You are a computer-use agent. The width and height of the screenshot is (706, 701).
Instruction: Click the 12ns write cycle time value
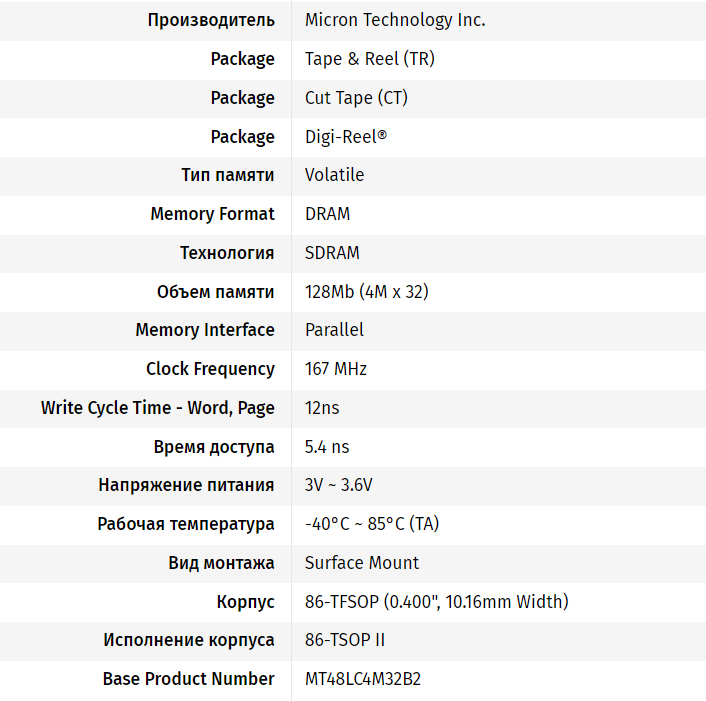click(322, 408)
